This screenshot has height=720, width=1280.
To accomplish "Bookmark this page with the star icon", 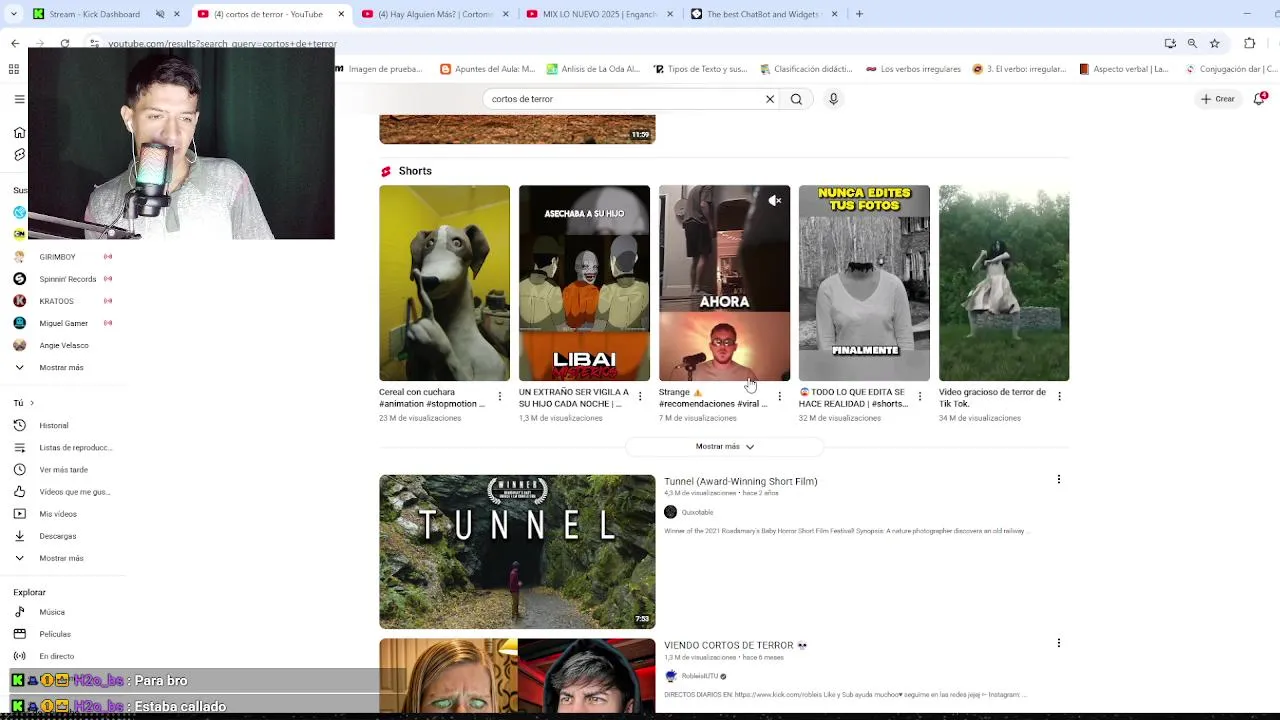I will [1214, 43].
